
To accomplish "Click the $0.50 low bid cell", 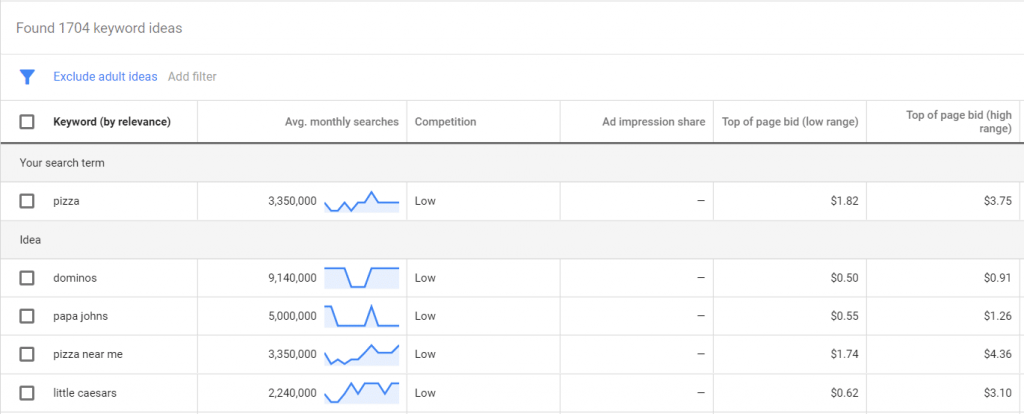I will coord(844,278).
